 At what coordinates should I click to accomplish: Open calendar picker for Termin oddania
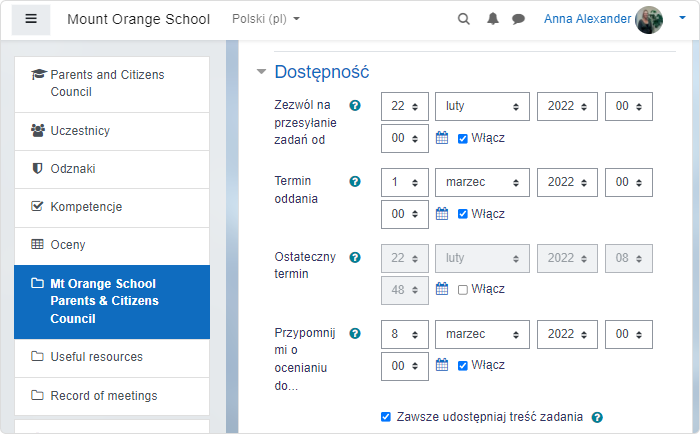tap(442, 214)
